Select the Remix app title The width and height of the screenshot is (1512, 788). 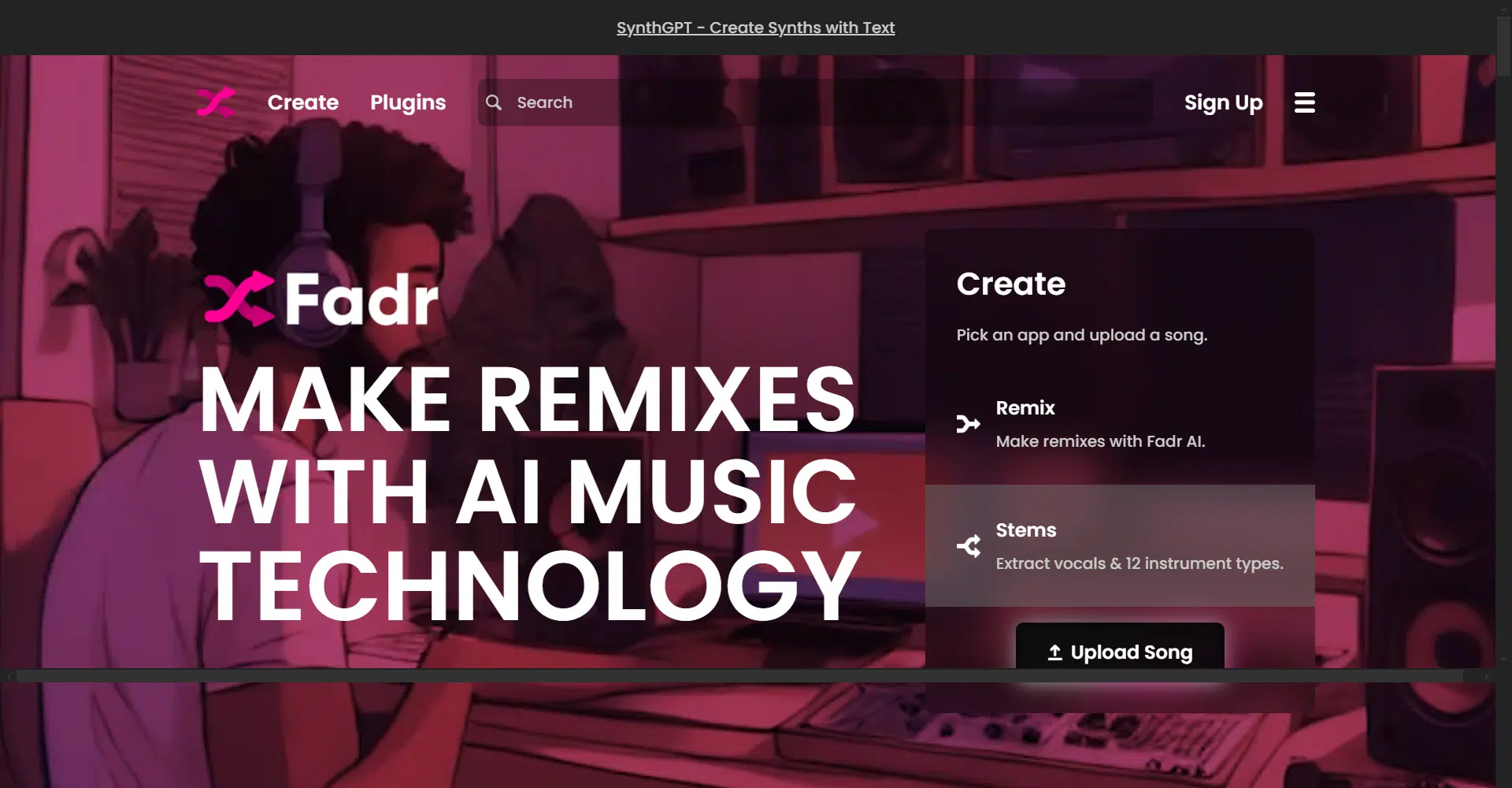1025,408
